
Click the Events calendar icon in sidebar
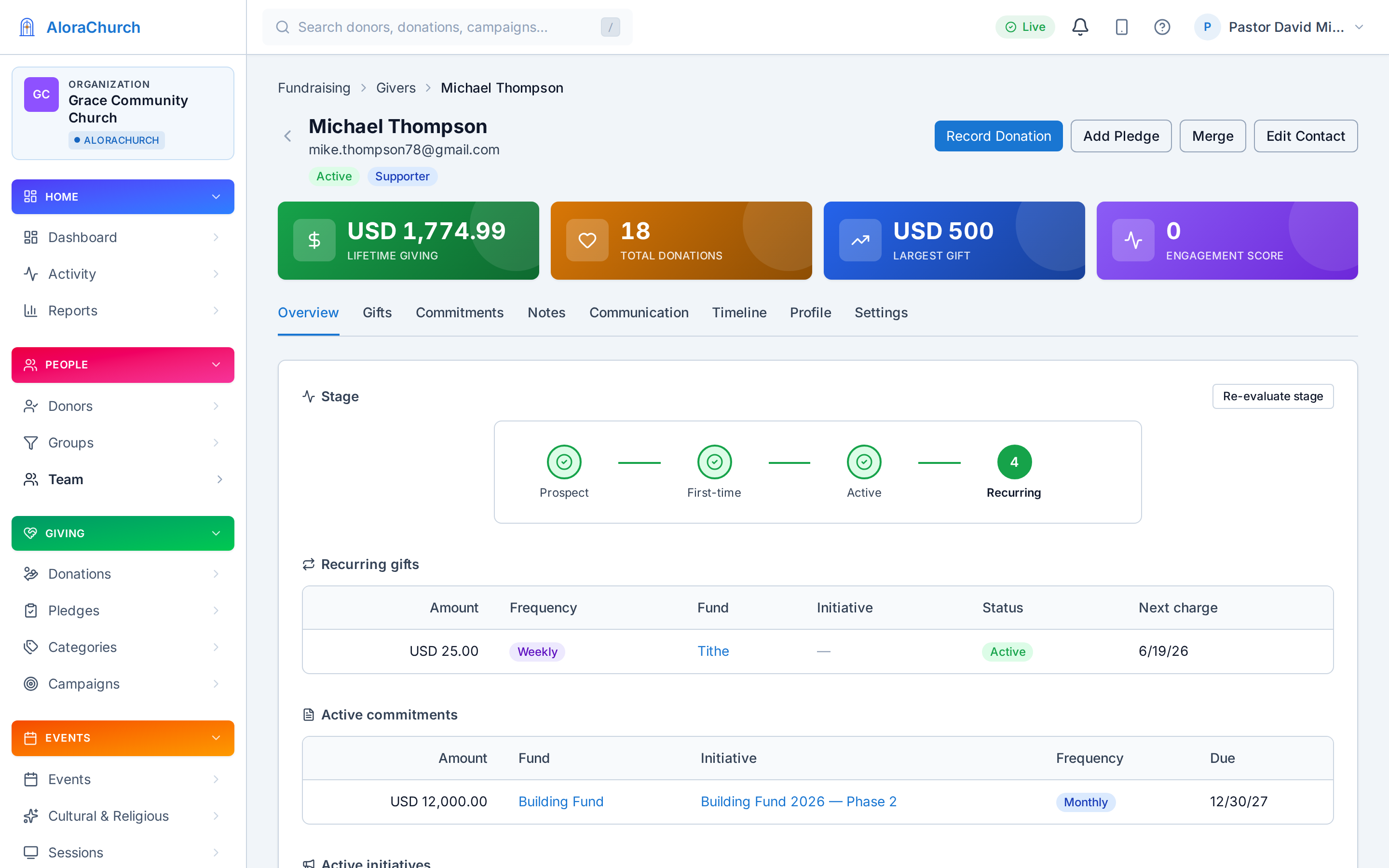pos(30,779)
